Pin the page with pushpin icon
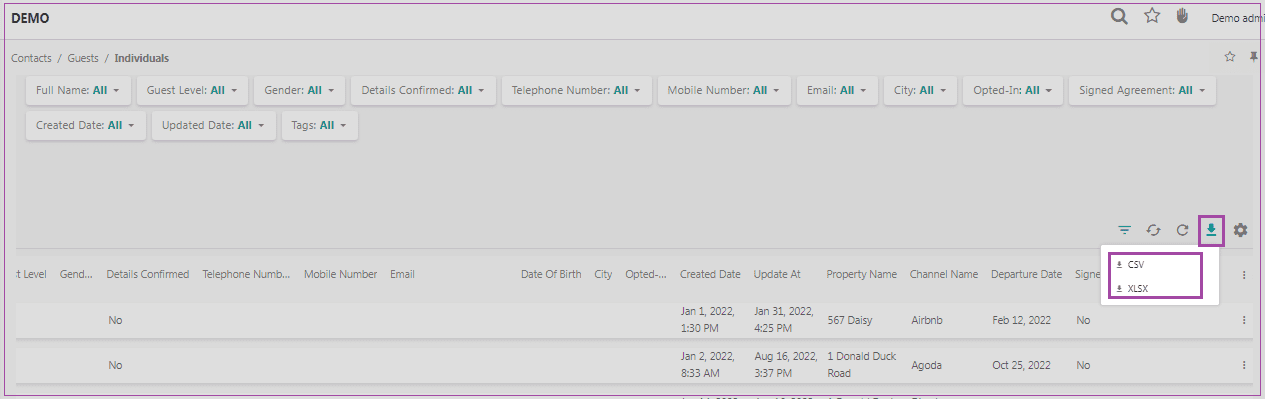The width and height of the screenshot is (1265, 399). click(x=1254, y=57)
